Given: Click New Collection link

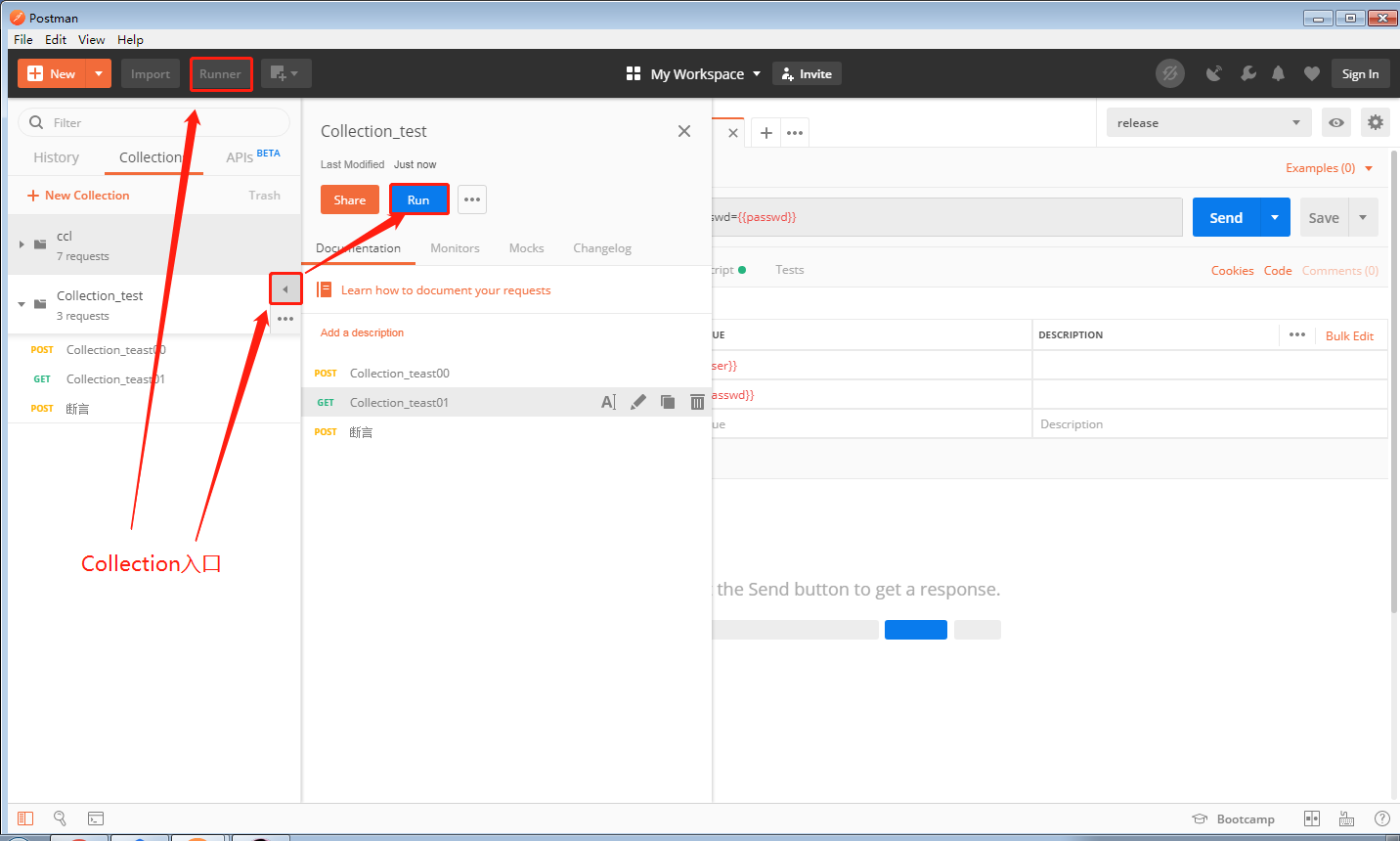Looking at the screenshot, I should (x=78, y=196).
